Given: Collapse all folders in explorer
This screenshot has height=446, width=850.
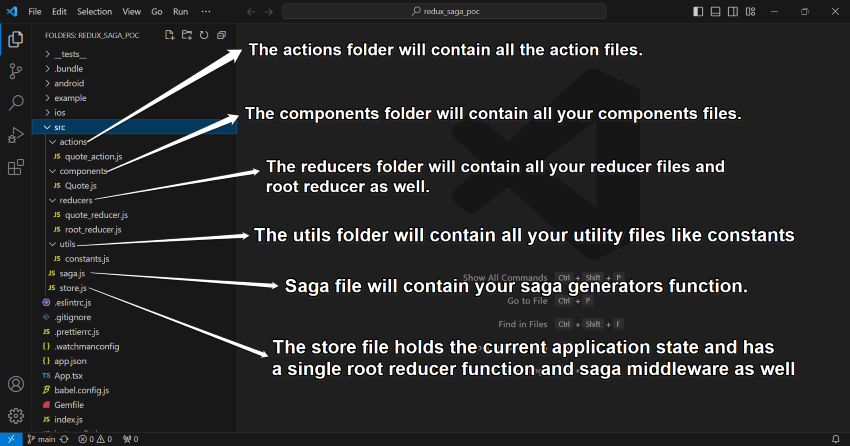Looking at the screenshot, I should pos(220,35).
